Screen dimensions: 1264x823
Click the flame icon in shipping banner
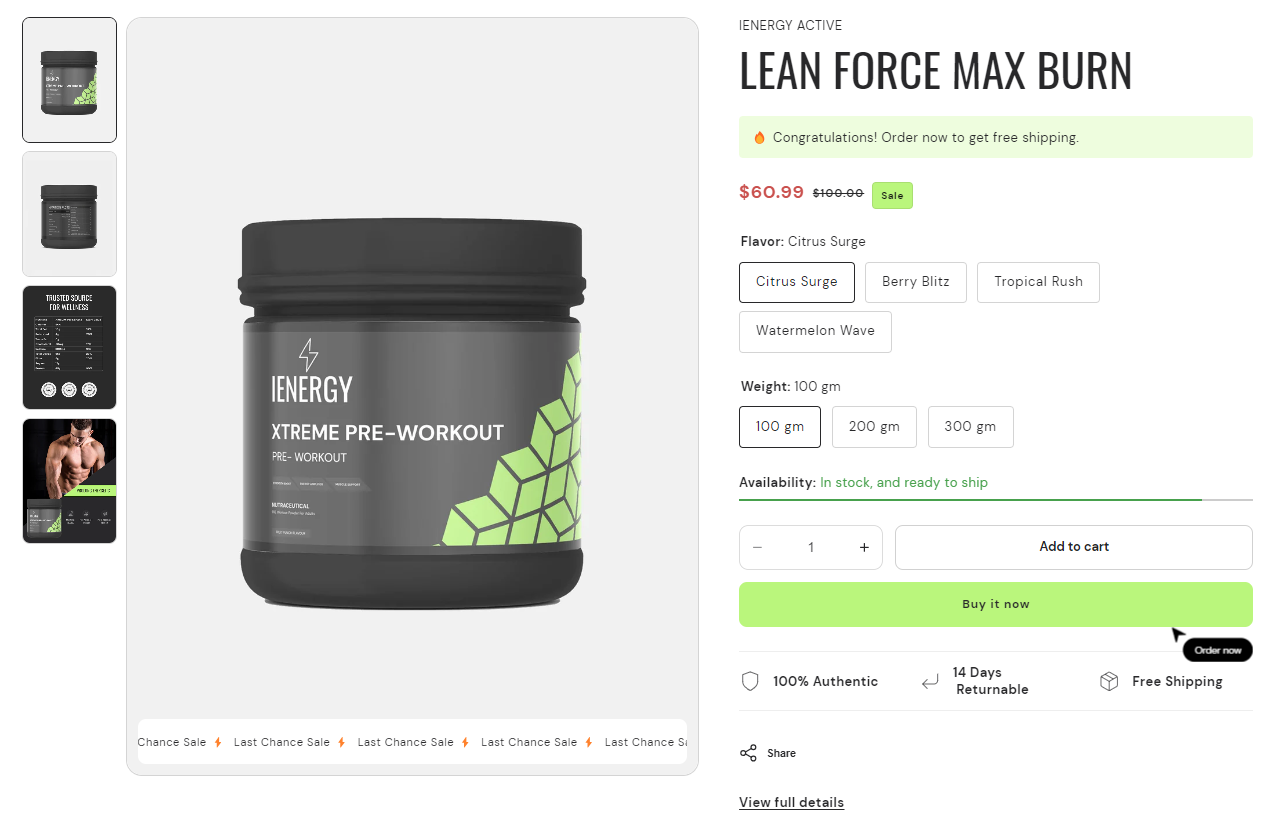759,138
